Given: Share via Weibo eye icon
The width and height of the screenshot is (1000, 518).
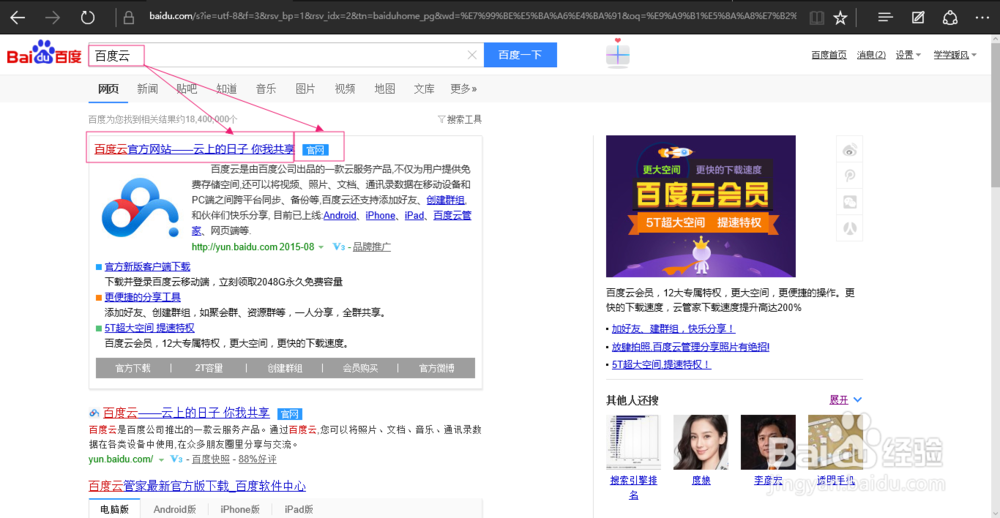Looking at the screenshot, I should 849,150.
